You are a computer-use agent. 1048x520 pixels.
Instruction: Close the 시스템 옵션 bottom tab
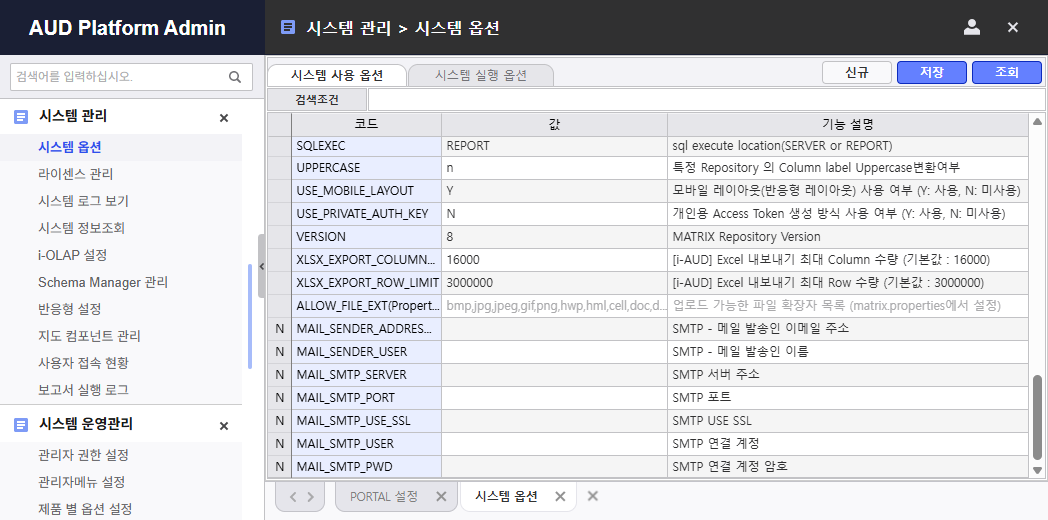(560, 497)
